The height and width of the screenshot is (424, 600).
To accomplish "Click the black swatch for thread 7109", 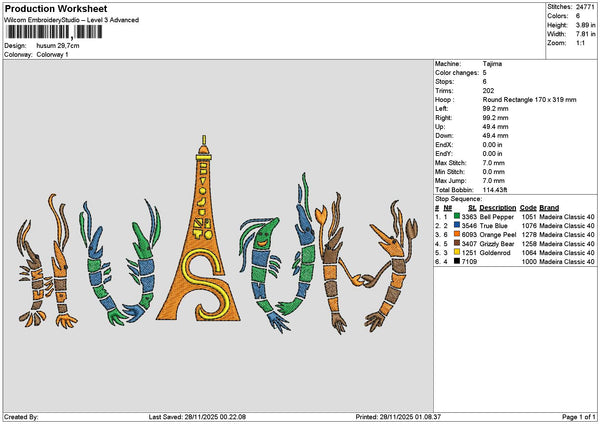I will point(456,288).
